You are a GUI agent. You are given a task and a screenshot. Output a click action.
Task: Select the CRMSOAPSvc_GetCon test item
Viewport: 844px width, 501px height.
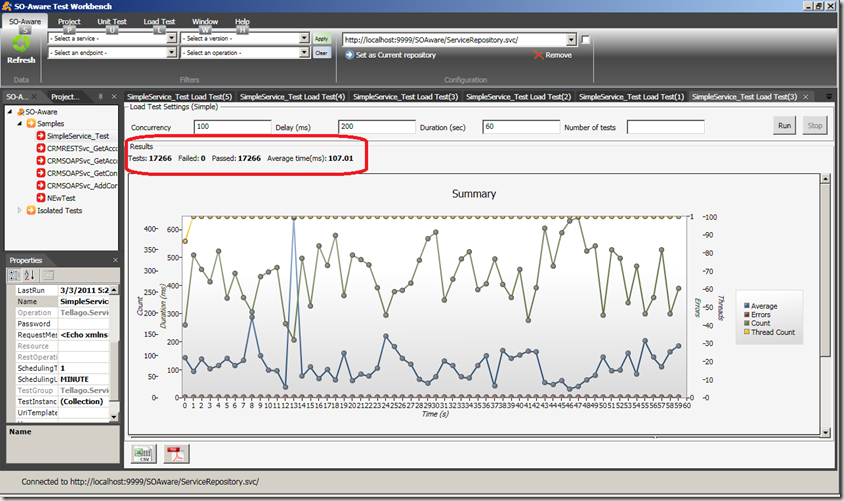point(77,173)
